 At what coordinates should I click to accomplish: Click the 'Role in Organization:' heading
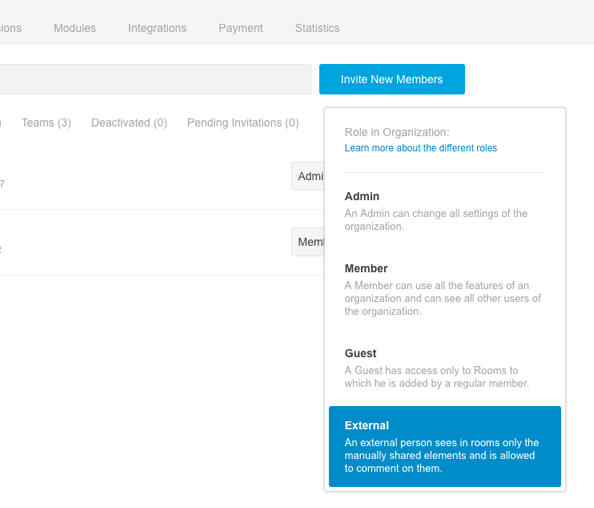397,132
